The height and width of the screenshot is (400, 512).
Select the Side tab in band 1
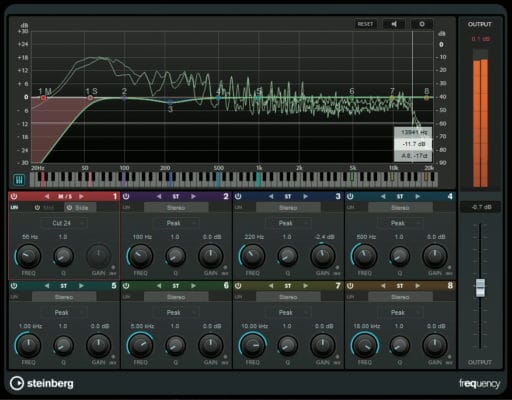tap(80, 207)
